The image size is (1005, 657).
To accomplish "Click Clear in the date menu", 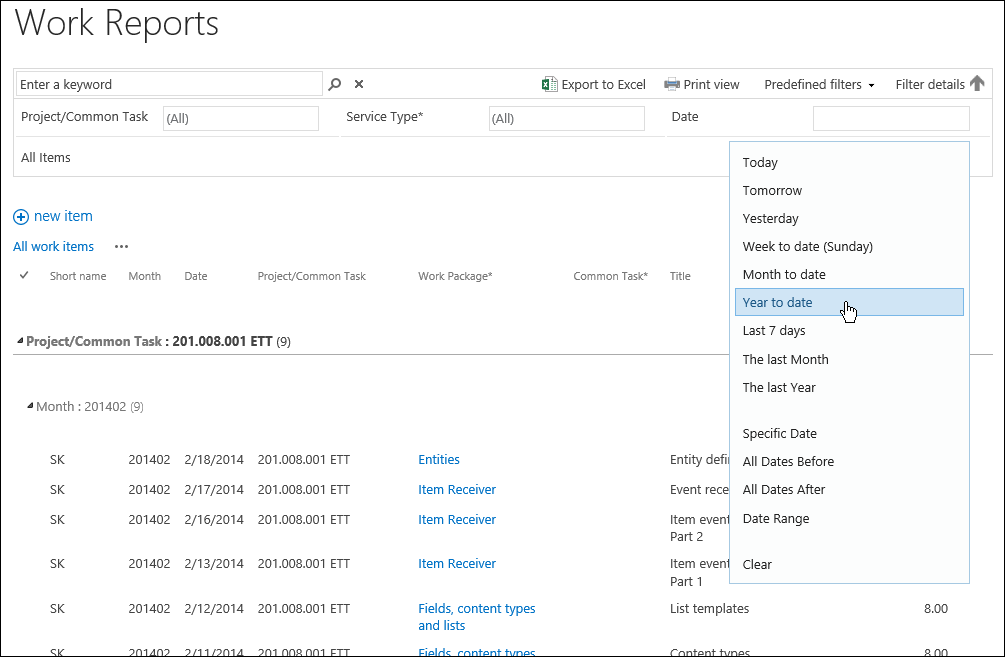I will coord(757,565).
